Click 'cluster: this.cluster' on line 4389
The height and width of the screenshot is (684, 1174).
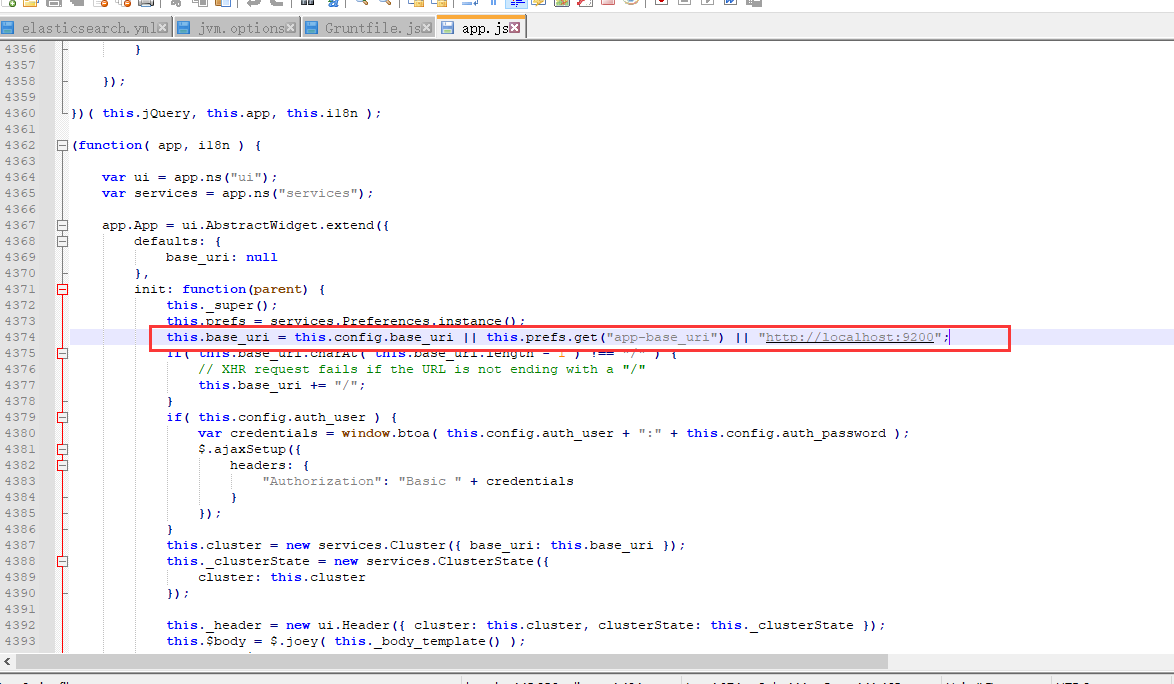(x=282, y=578)
